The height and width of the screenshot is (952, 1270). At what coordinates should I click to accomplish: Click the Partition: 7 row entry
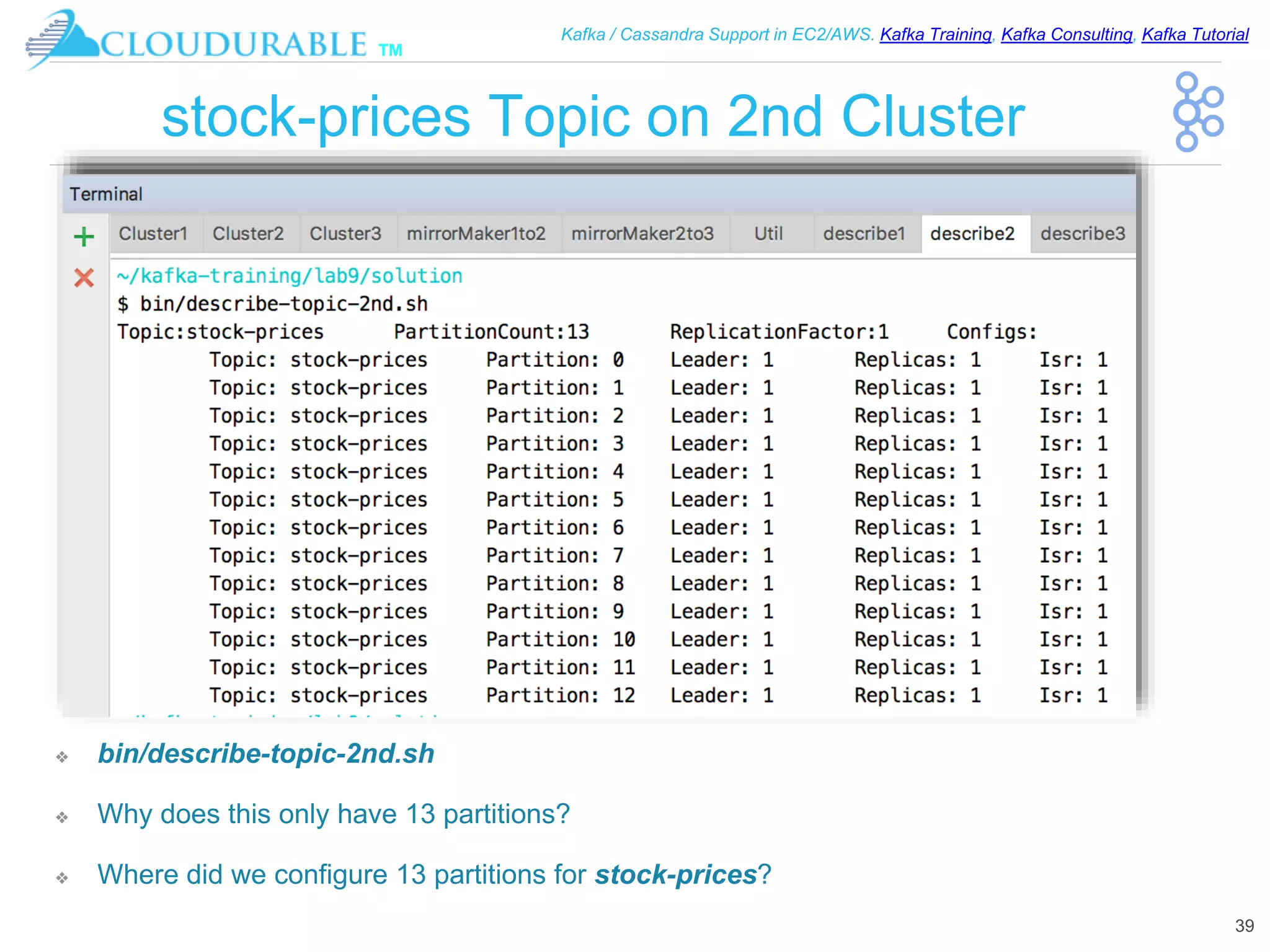pos(554,555)
